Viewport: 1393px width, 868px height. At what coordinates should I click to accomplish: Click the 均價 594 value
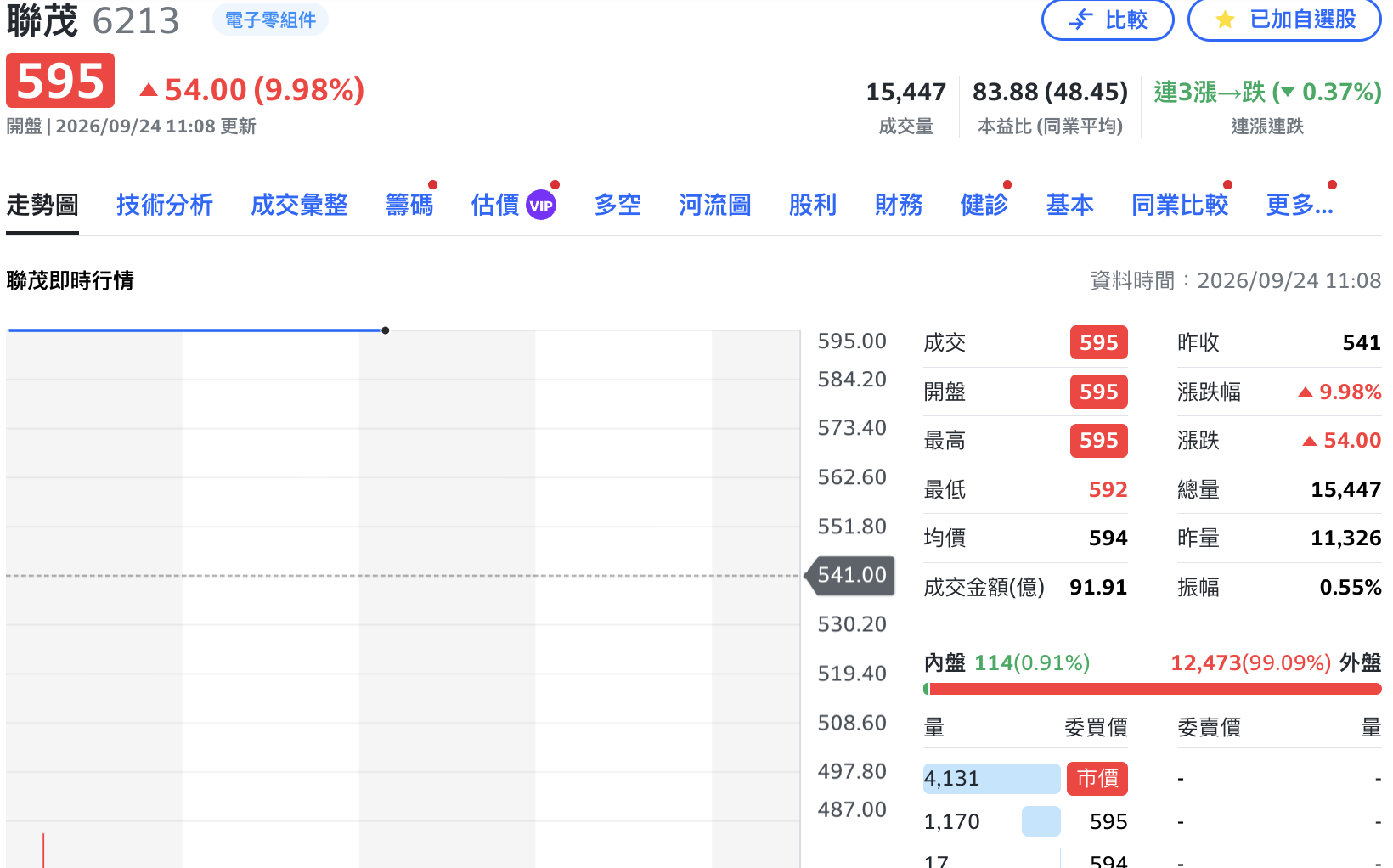[1108, 538]
